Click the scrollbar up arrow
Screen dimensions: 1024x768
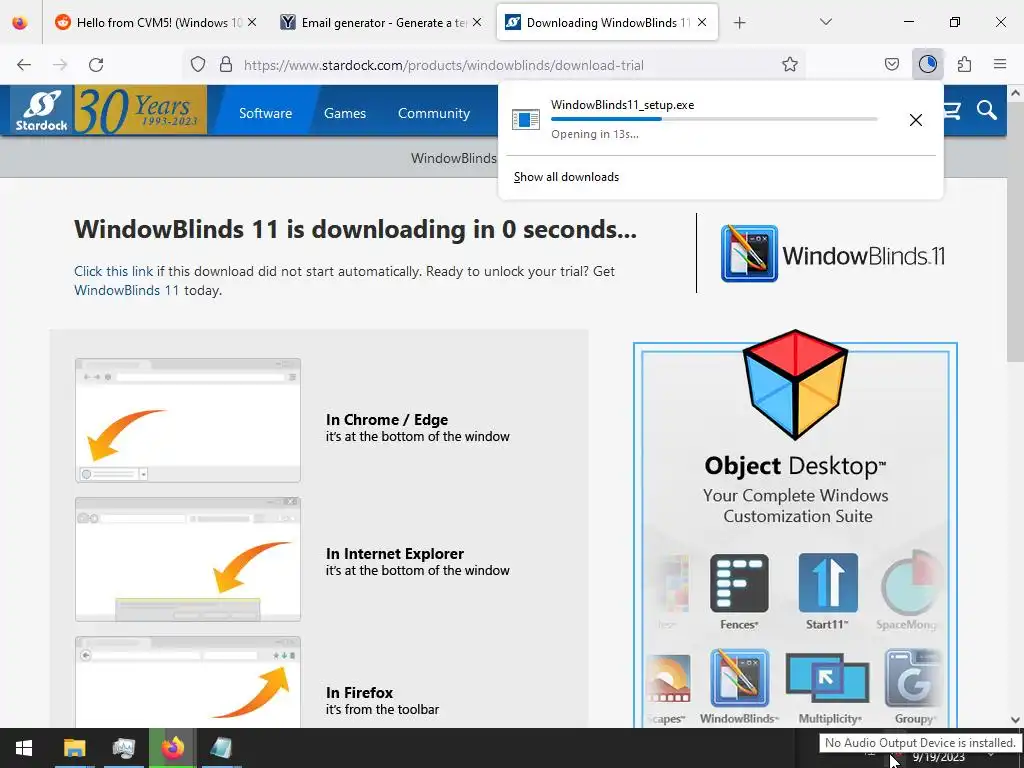1016,93
